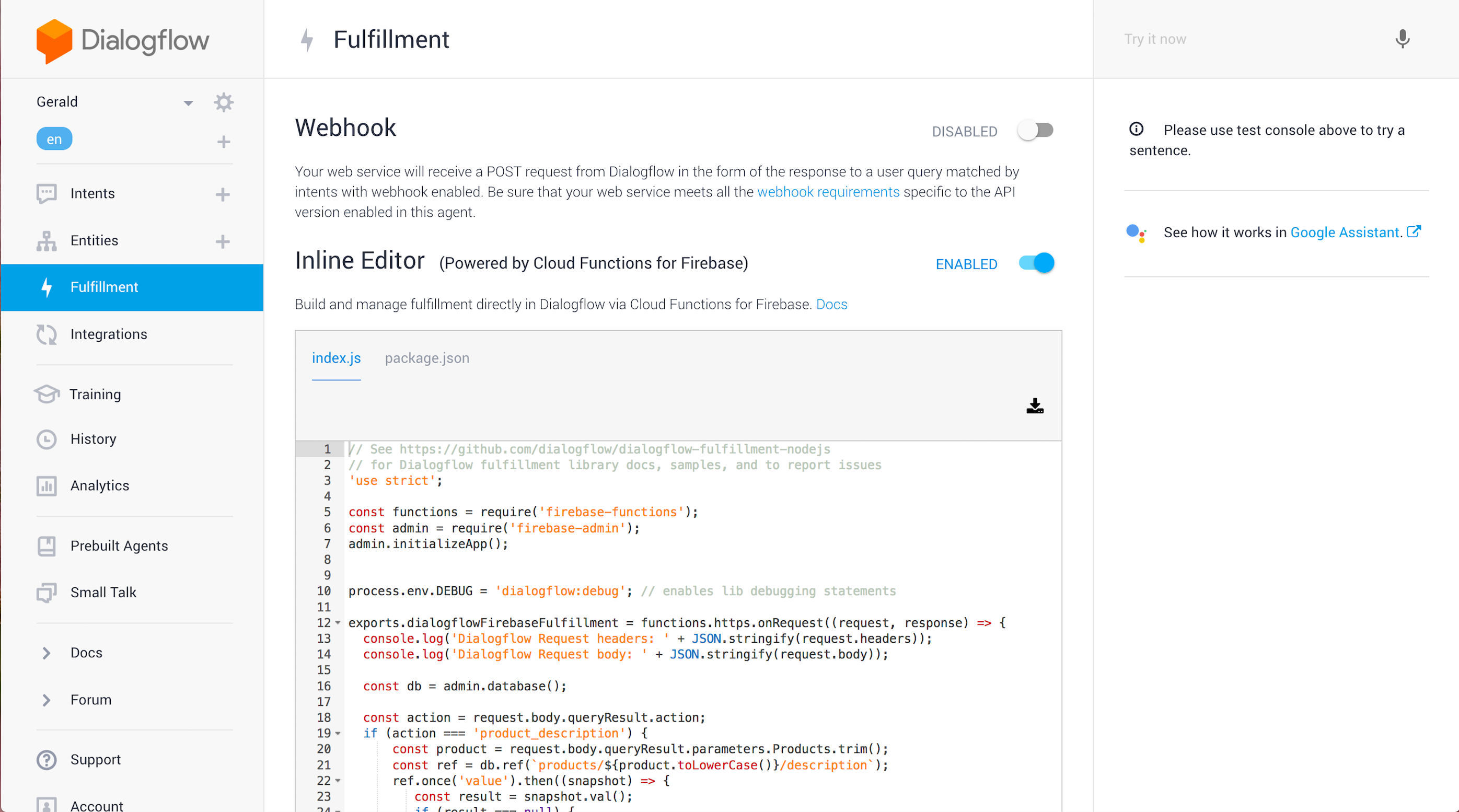Expand the Forum sidebar section
1459x812 pixels.
[x=47, y=700]
